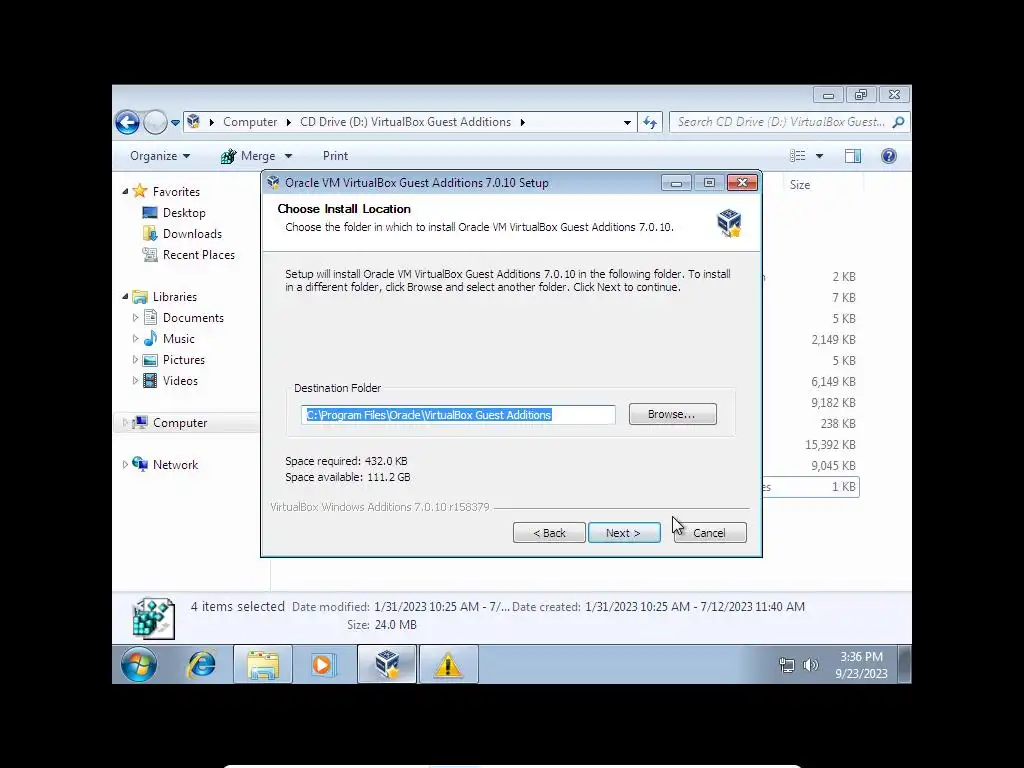Expand the Network node arrow

point(125,464)
